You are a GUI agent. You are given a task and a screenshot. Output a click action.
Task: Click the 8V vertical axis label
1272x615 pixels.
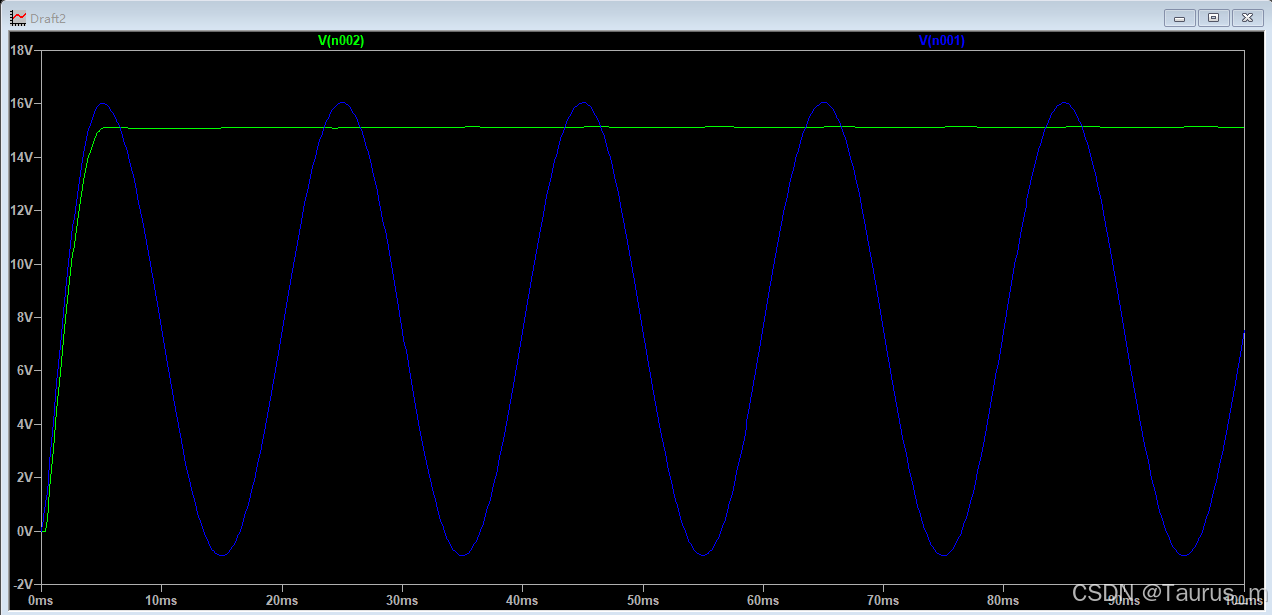[x=25, y=317]
